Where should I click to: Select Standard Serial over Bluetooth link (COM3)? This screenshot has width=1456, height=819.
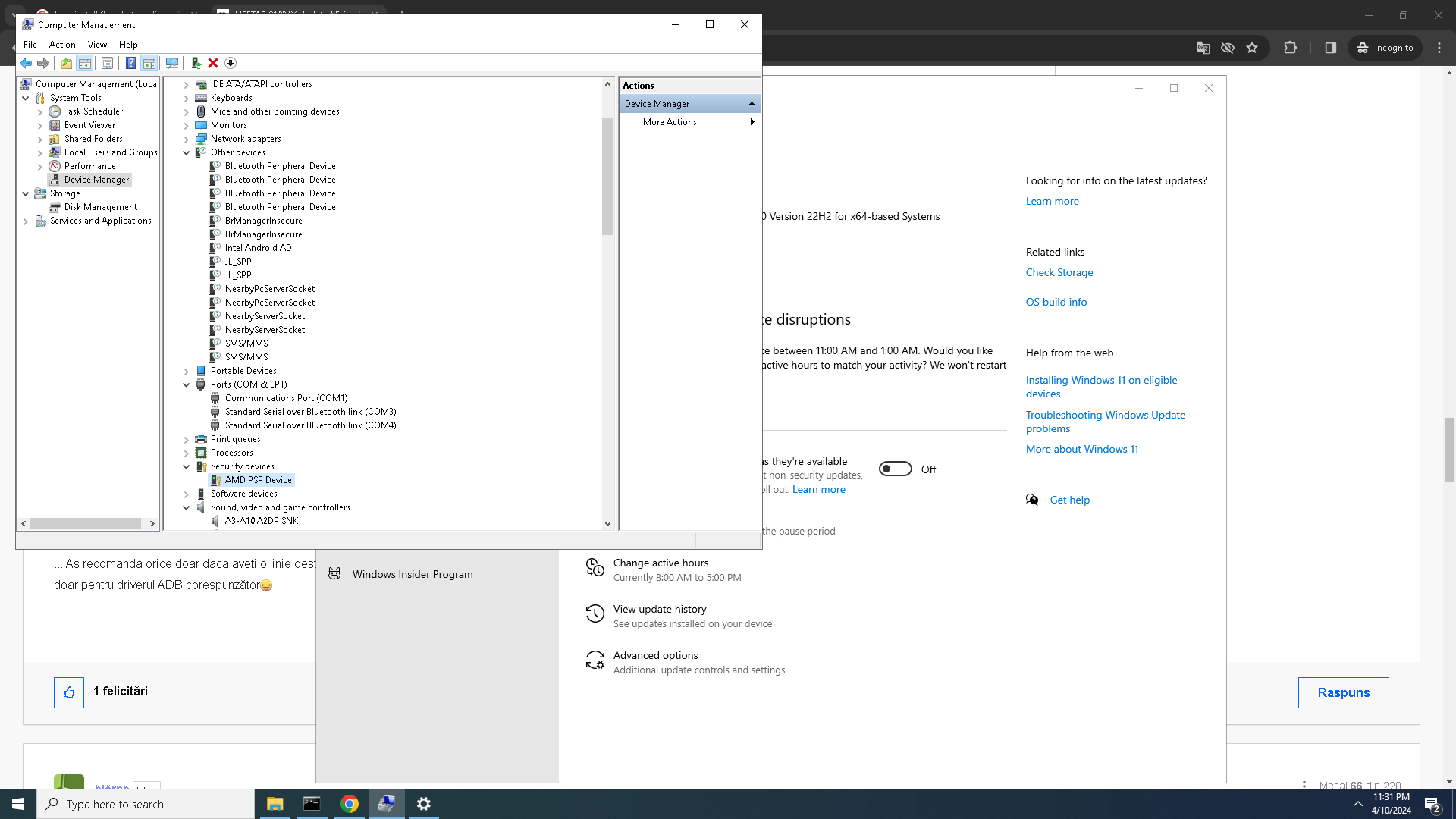click(310, 412)
